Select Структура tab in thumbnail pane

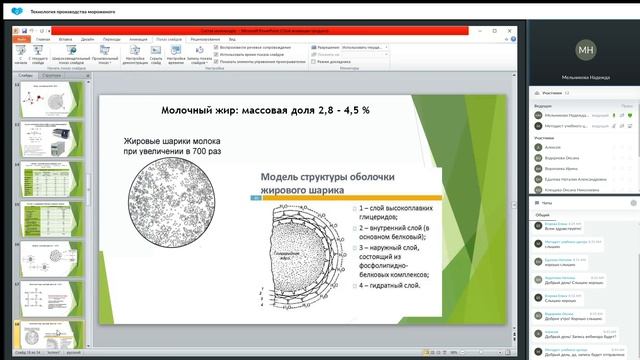click(x=51, y=76)
